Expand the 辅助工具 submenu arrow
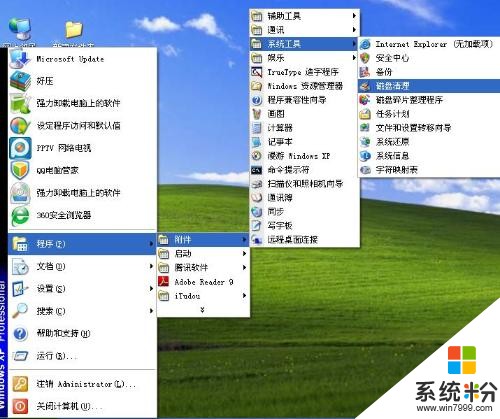Viewport: 500px width, 419px height. click(x=354, y=16)
